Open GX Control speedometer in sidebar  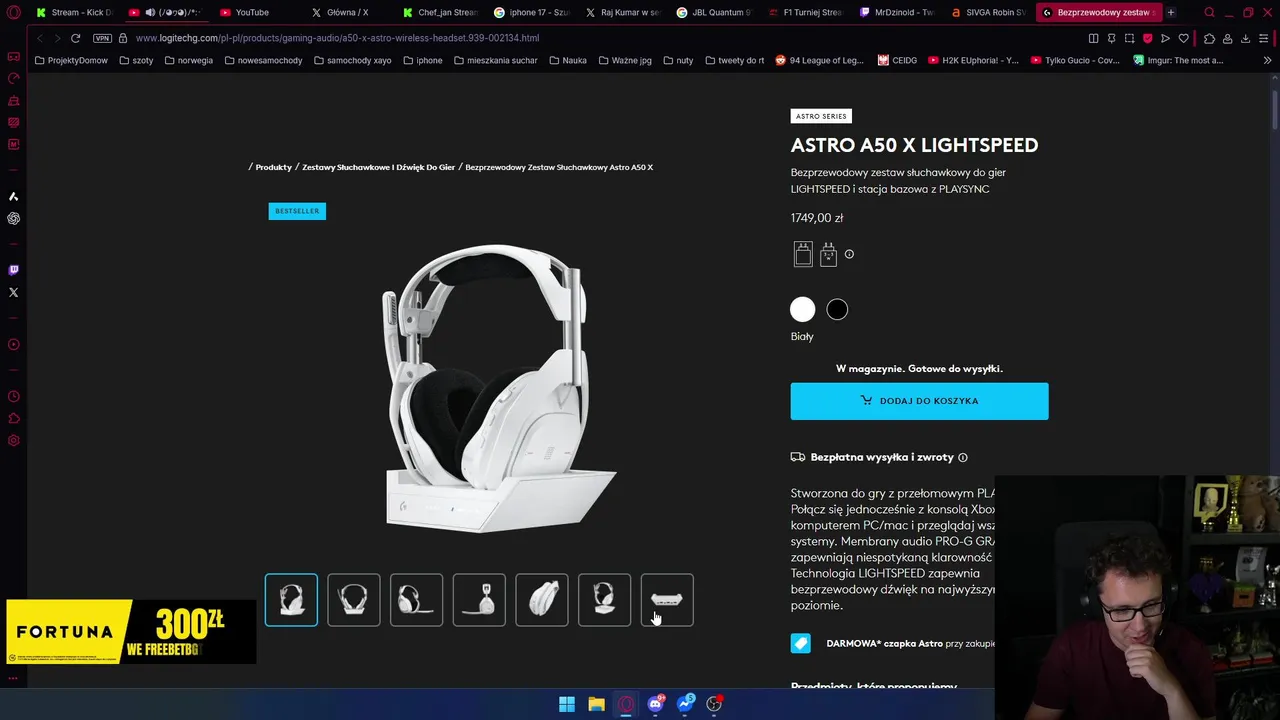13,79
